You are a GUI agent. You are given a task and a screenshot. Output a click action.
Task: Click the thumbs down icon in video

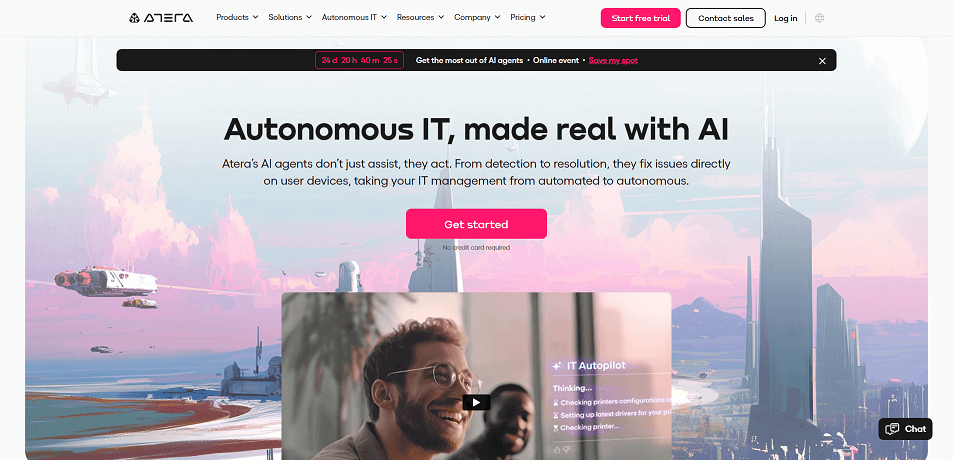point(566,450)
